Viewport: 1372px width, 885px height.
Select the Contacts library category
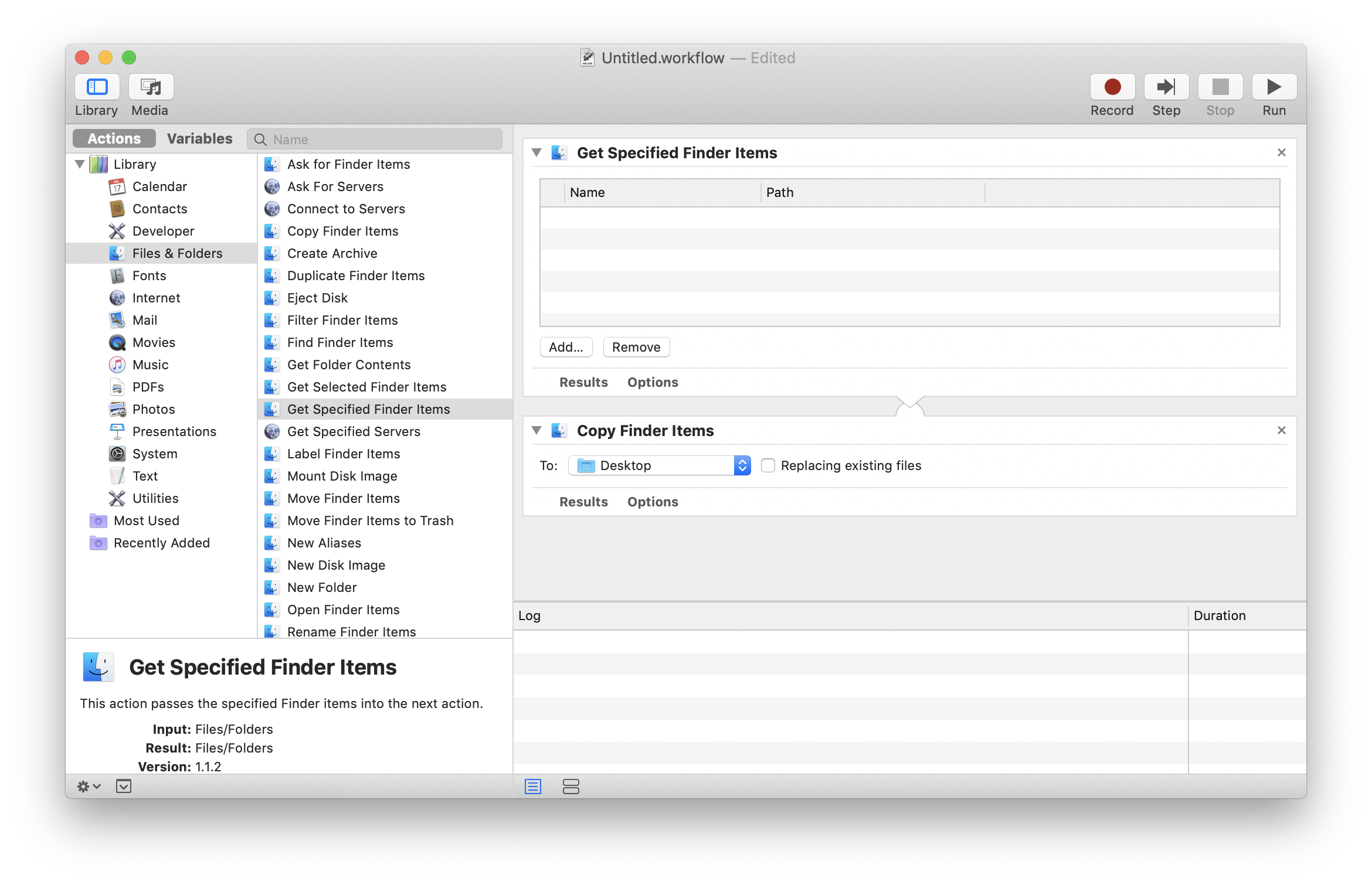click(161, 209)
